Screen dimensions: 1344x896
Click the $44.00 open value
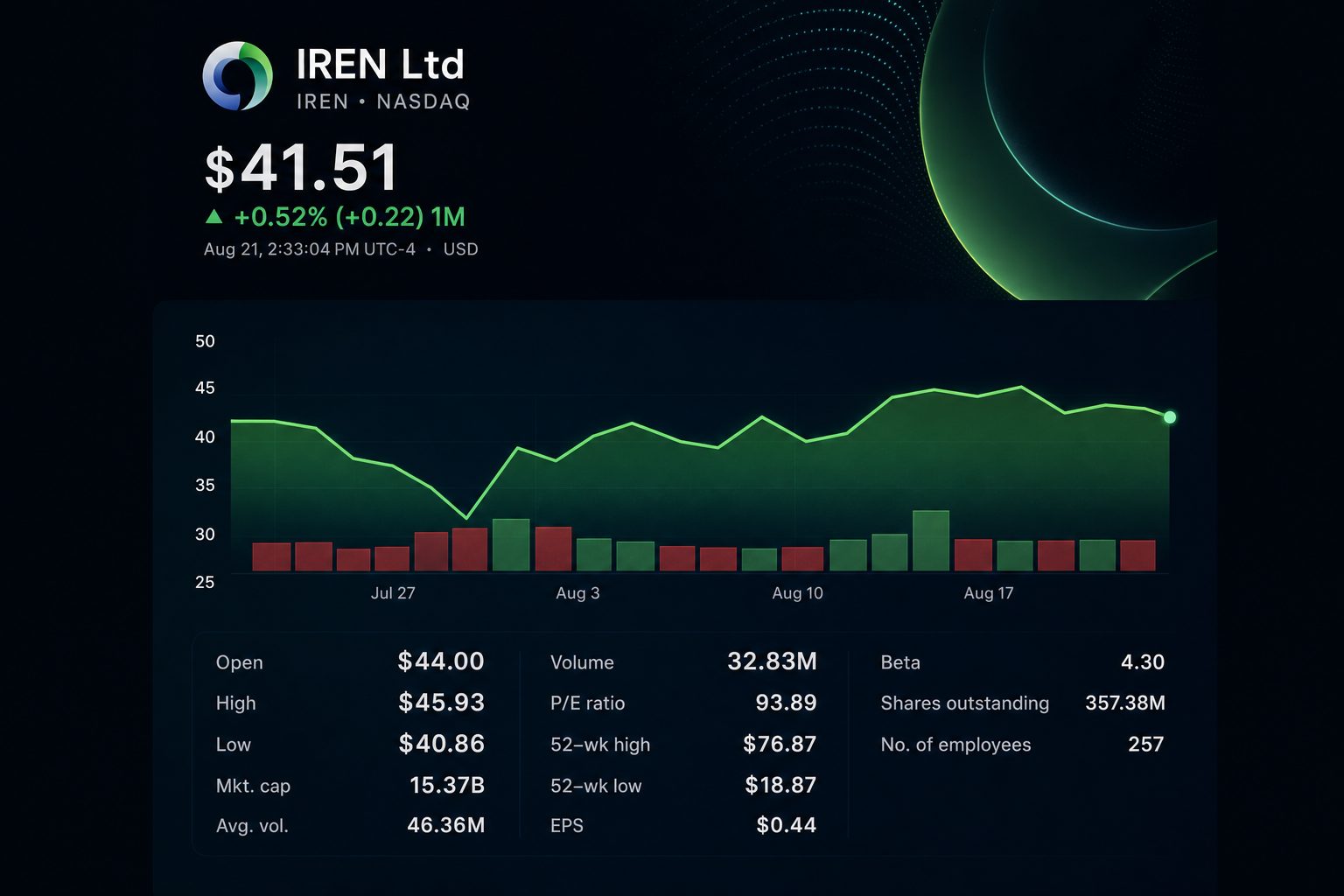tap(441, 661)
